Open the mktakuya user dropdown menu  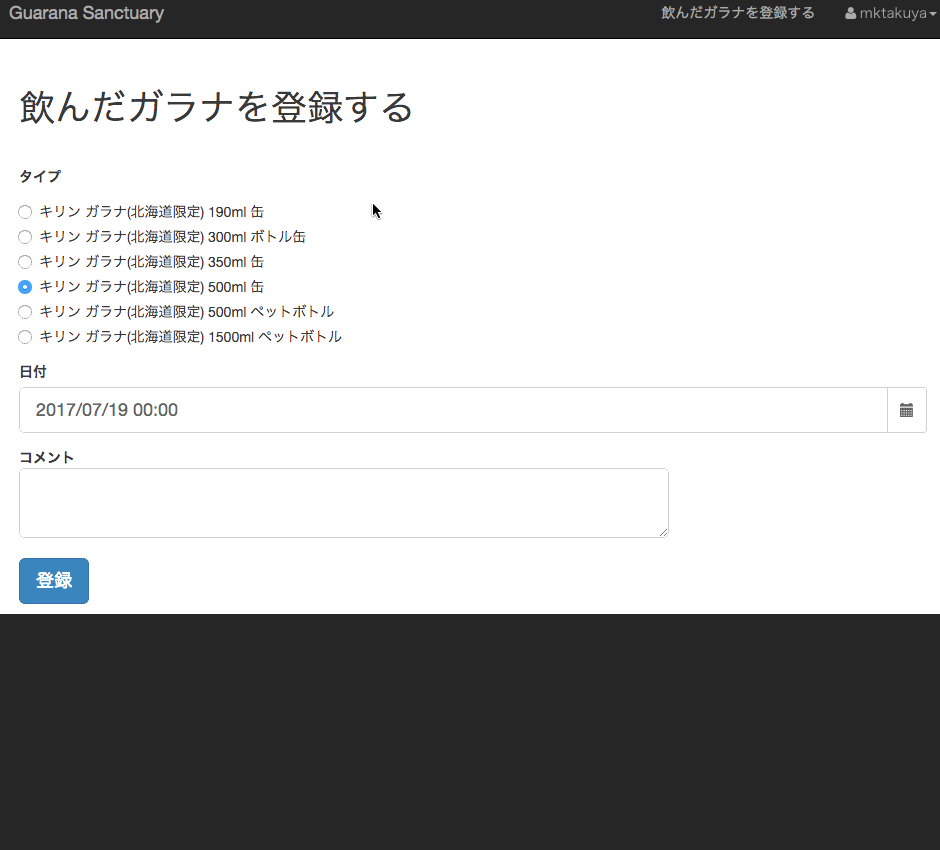pos(890,13)
